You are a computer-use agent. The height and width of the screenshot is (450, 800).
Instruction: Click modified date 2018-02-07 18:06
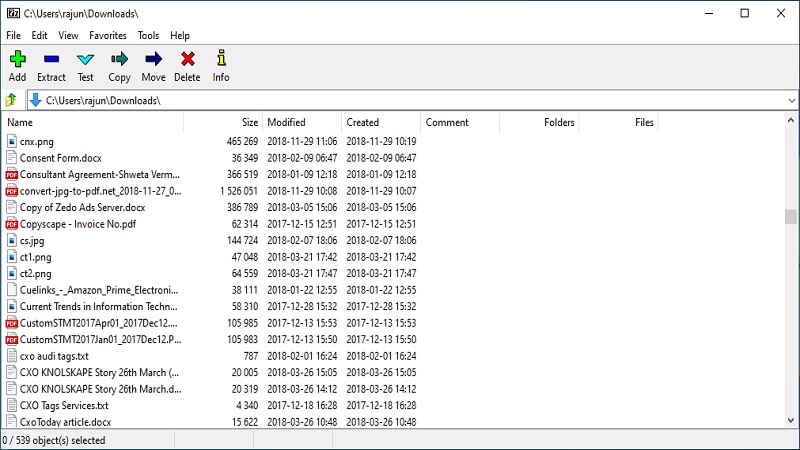click(302, 240)
